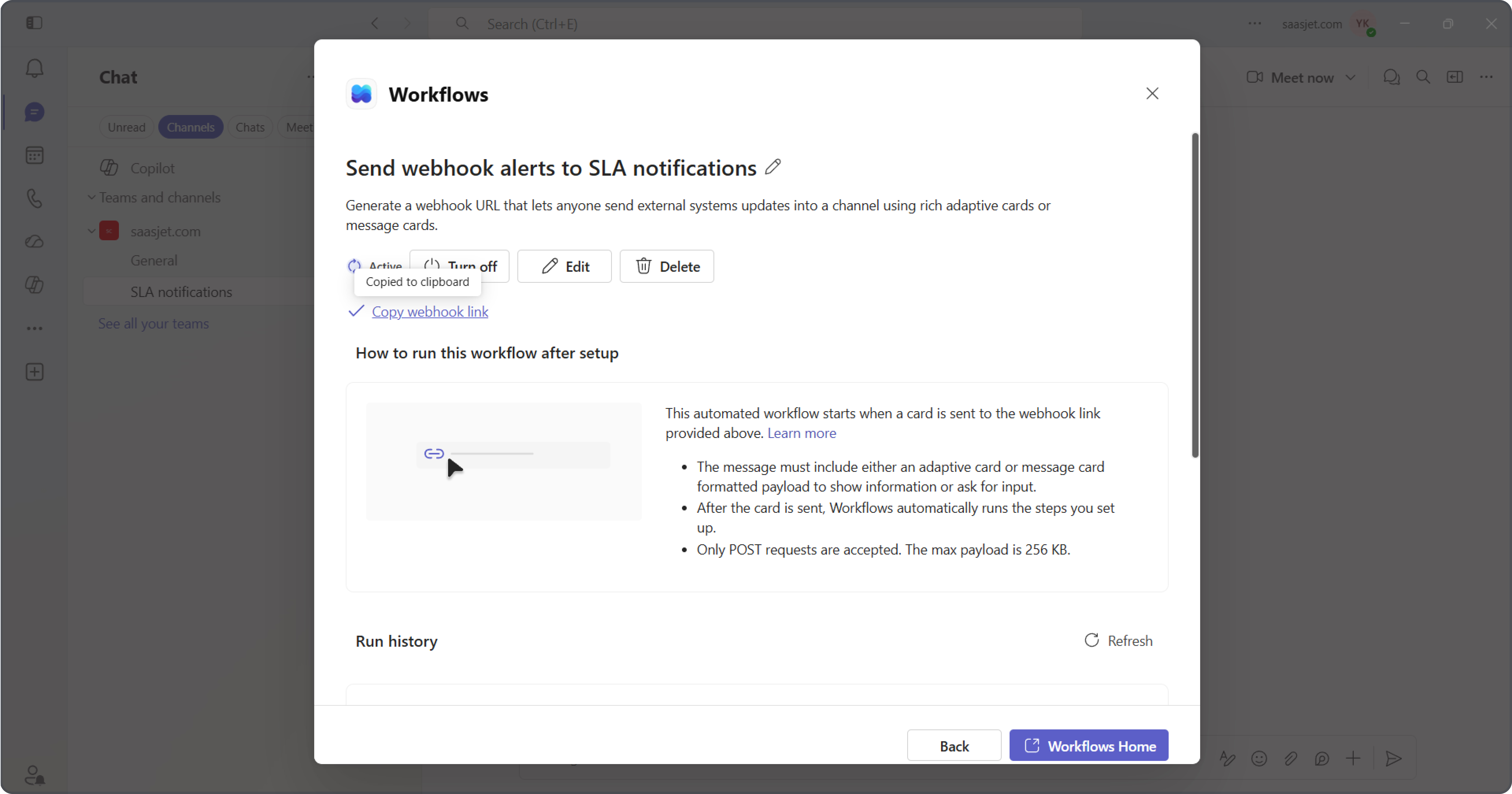Open the OneDrive cloud icon
The height and width of the screenshot is (794, 1512).
pos(35,241)
